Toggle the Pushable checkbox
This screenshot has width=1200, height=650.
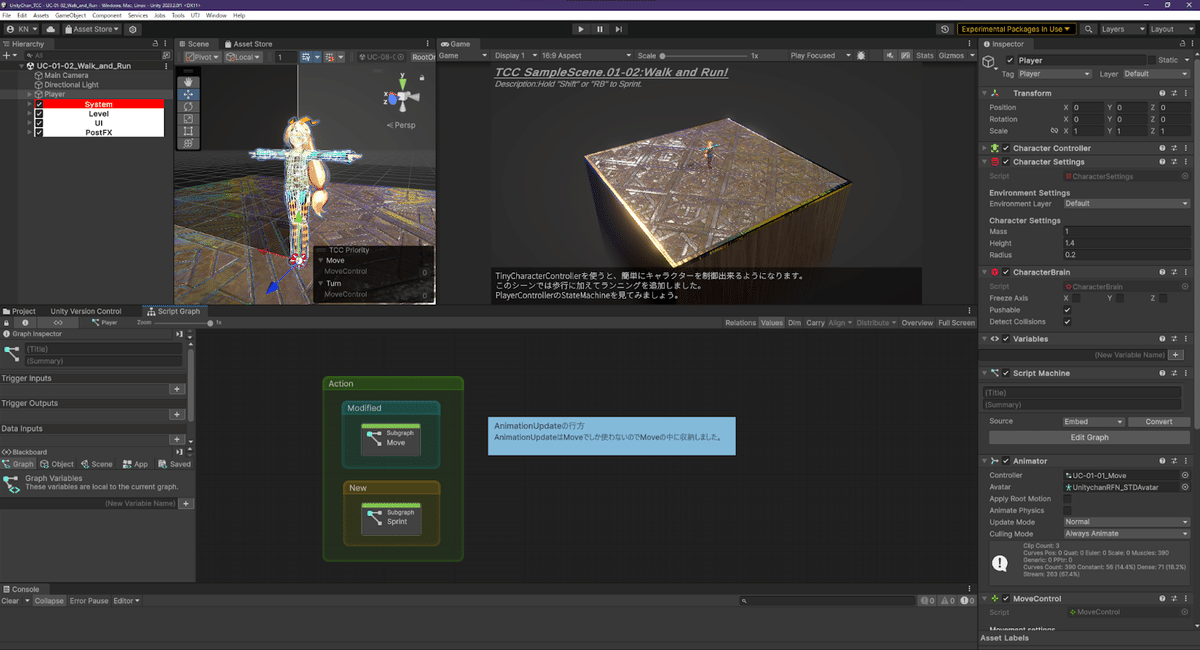tap(1068, 310)
